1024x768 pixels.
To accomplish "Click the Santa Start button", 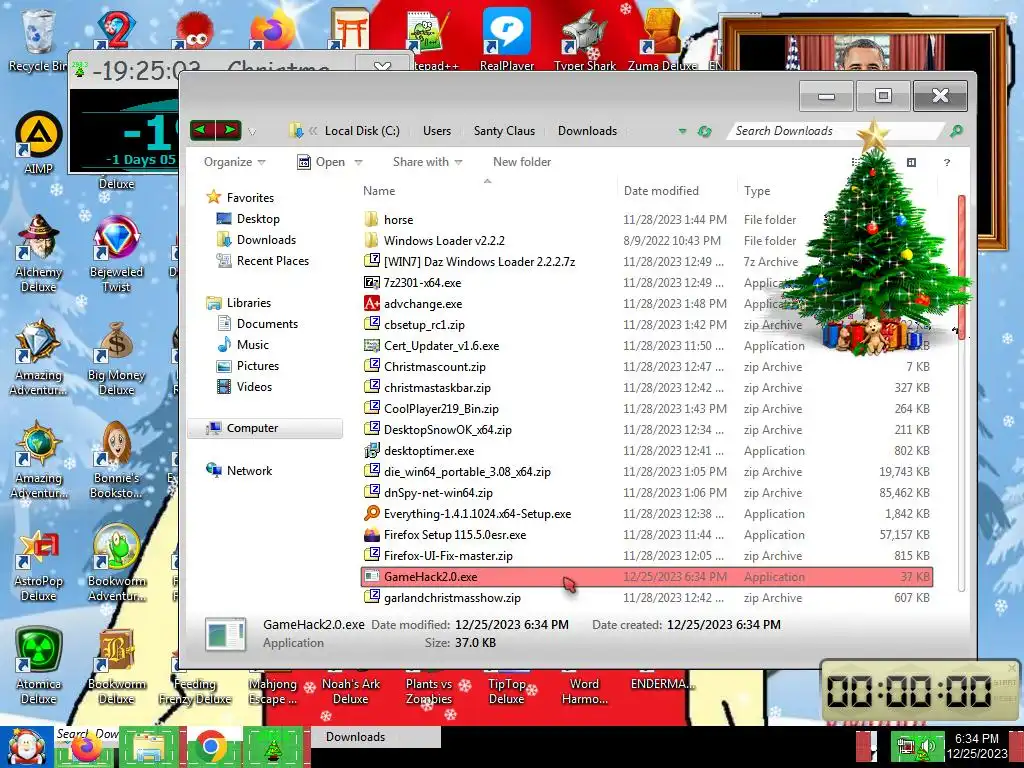I will click(26, 747).
